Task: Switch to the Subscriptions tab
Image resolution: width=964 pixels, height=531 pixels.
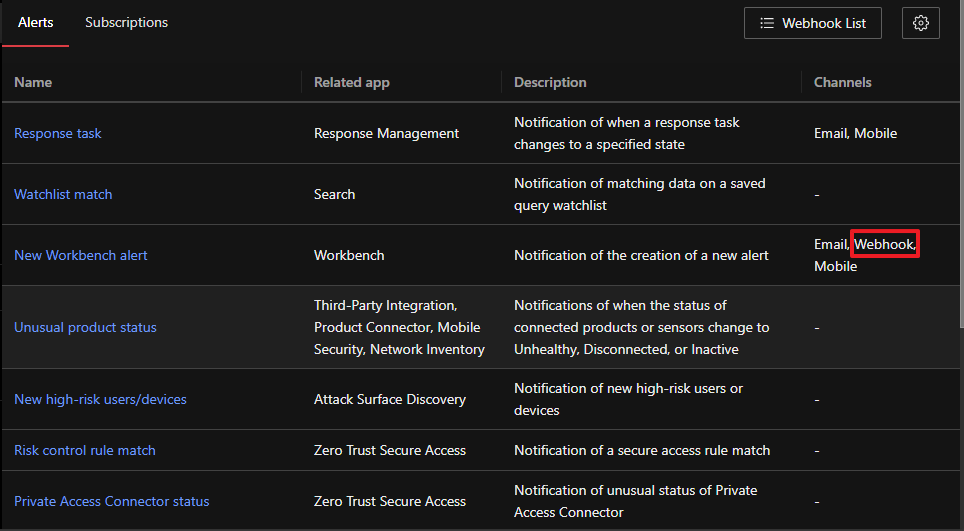Action: 126,22
